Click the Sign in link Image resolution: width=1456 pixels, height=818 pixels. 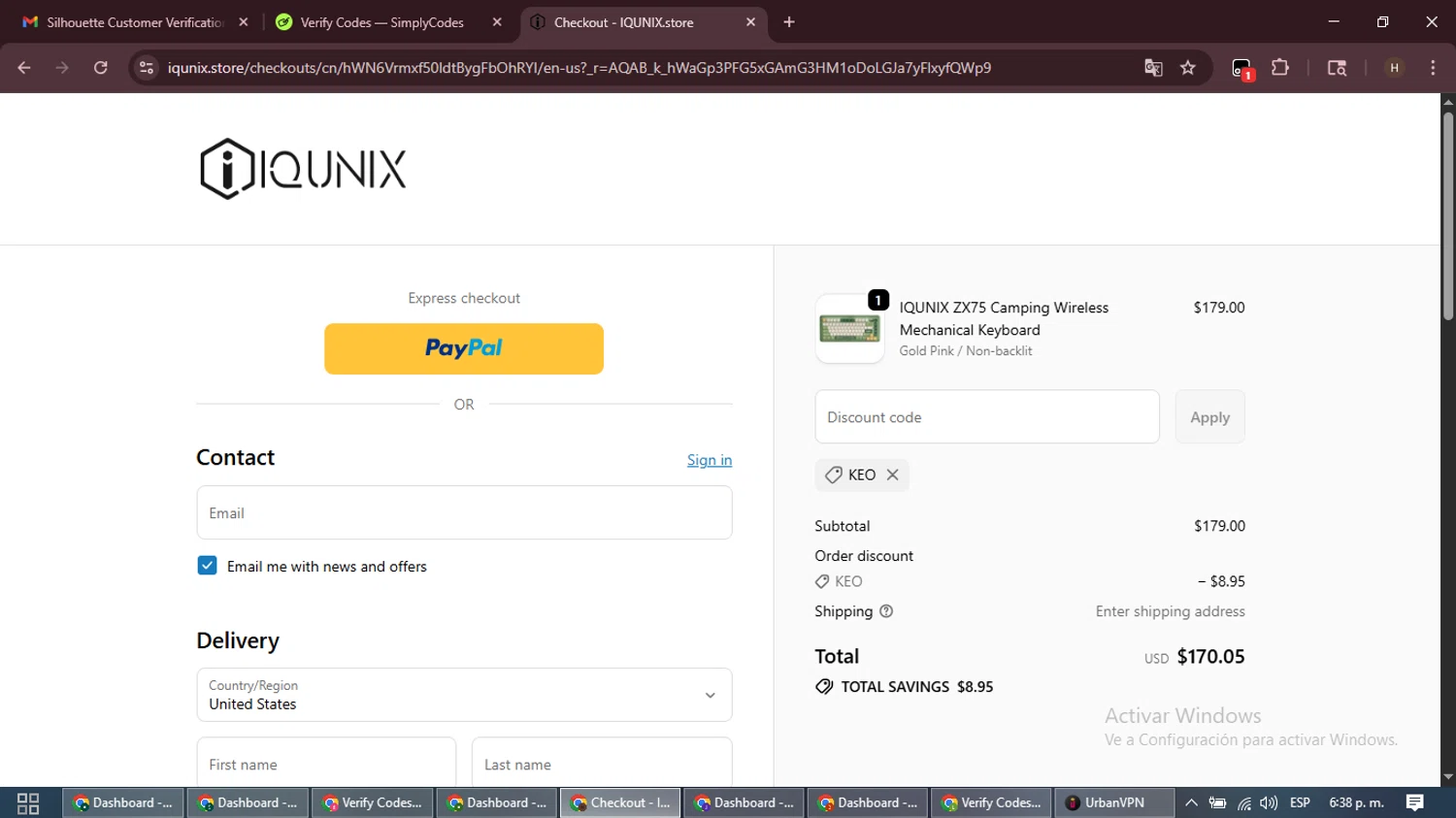[x=710, y=460]
